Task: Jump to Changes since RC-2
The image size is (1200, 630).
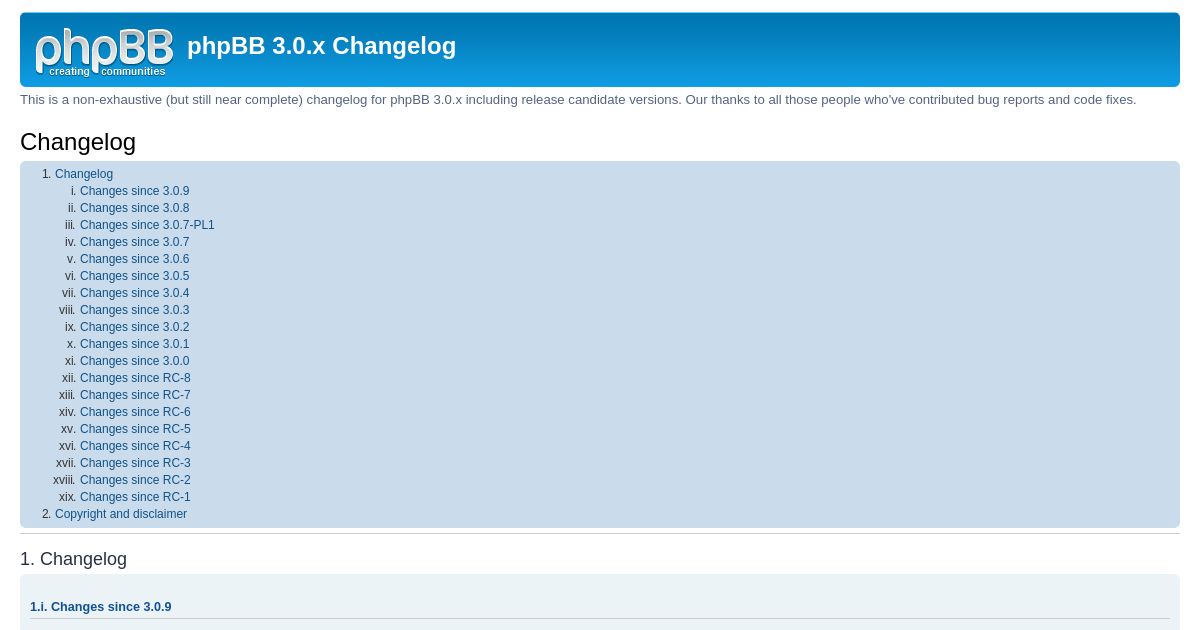Action: [x=135, y=480]
